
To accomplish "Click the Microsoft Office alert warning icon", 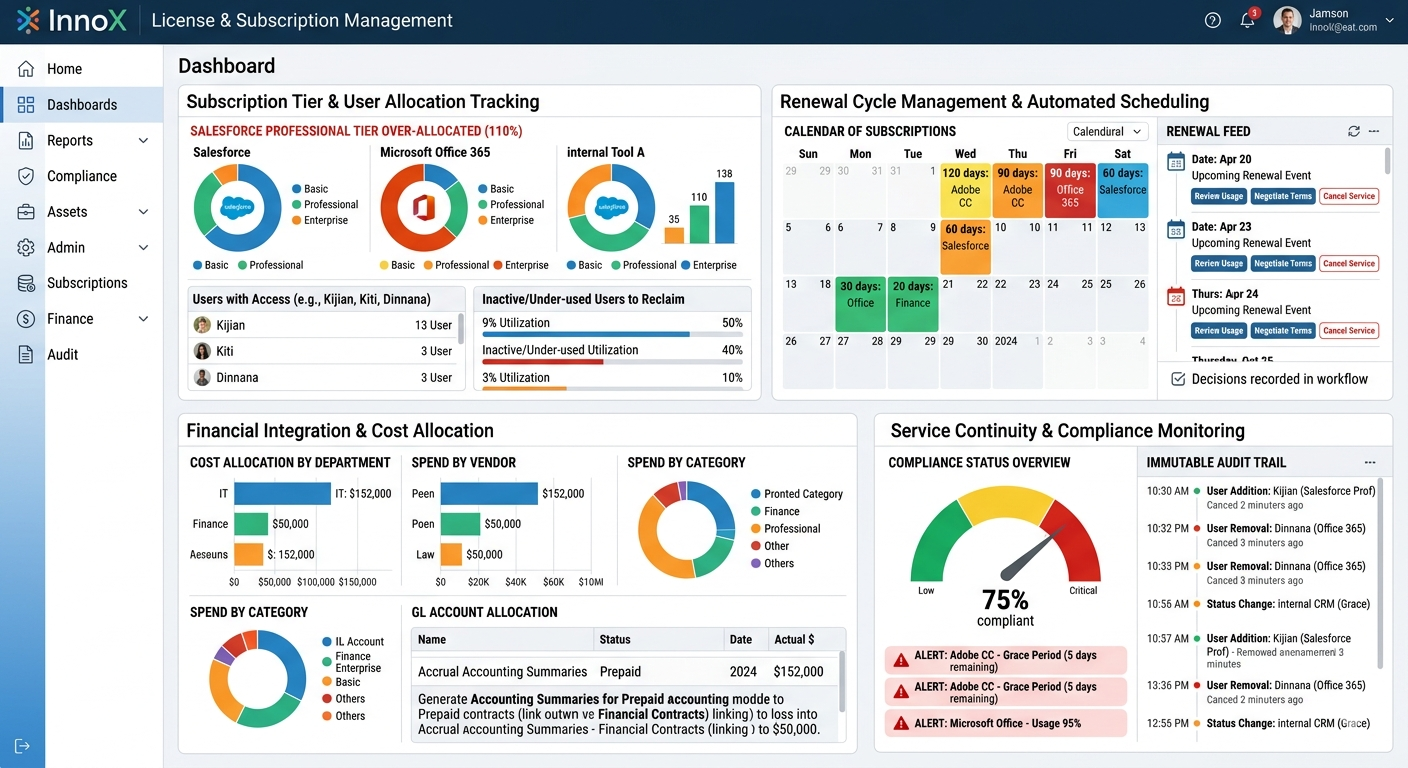I will pos(901,723).
